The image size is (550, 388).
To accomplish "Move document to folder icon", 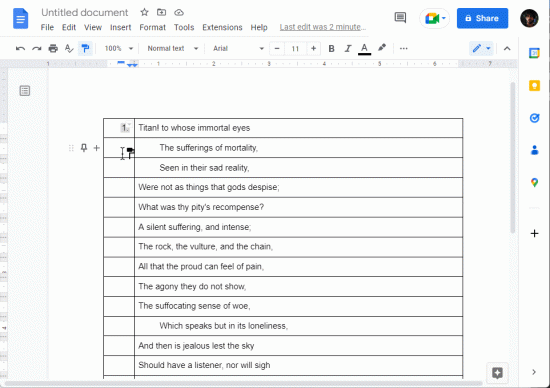I will click(161, 12).
